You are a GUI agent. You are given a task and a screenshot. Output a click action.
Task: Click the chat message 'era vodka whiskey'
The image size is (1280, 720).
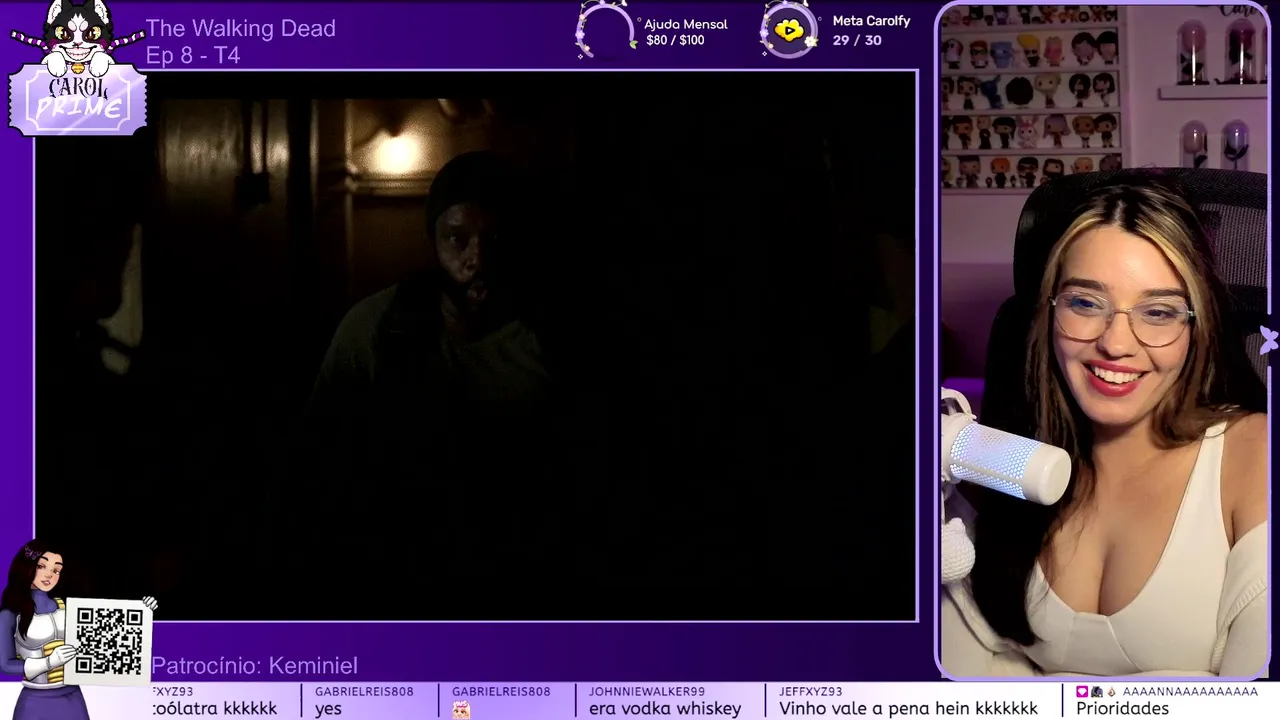(665, 709)
